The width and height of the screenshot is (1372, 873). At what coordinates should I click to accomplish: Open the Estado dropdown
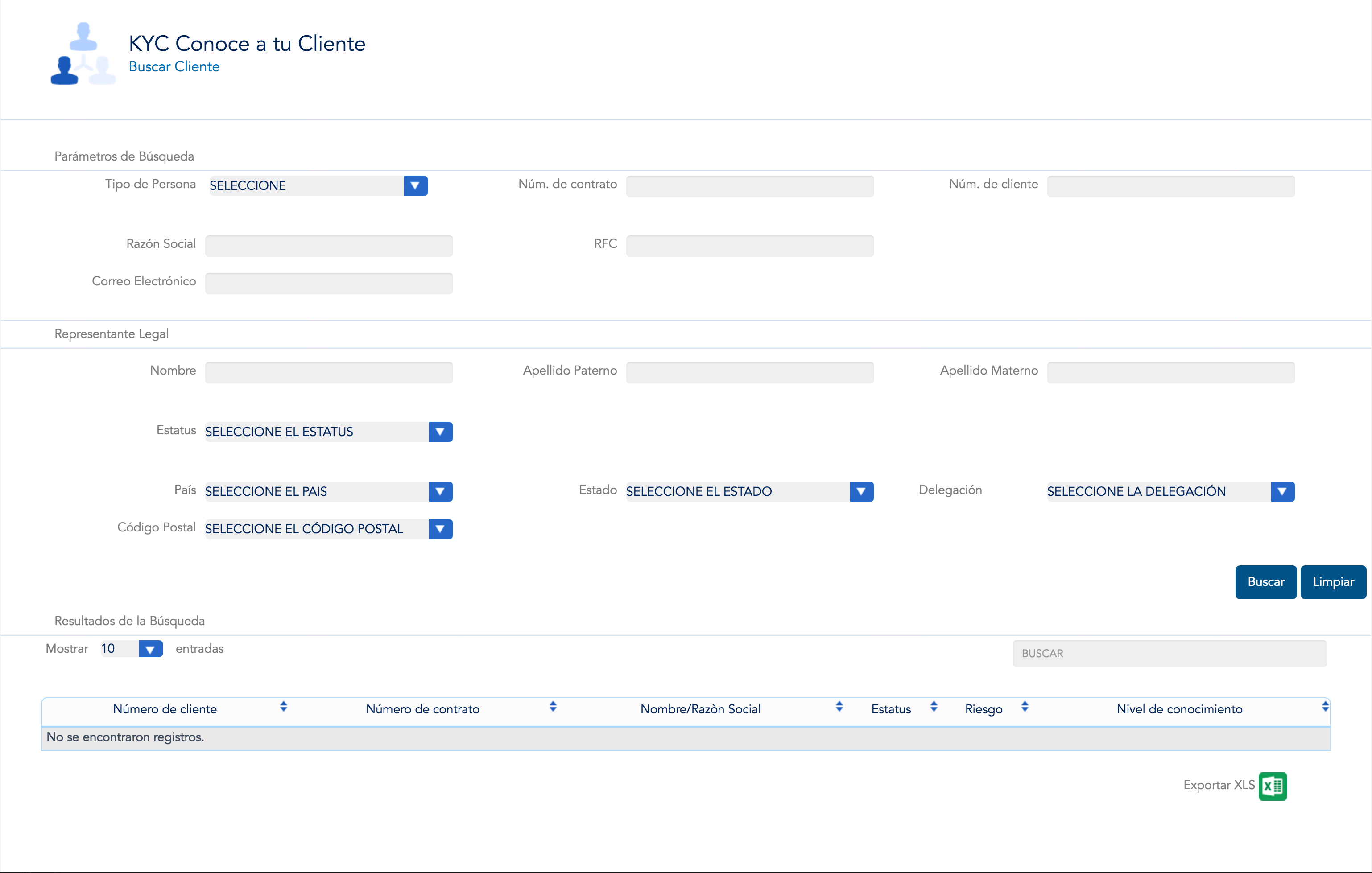(x=750, y=491)
